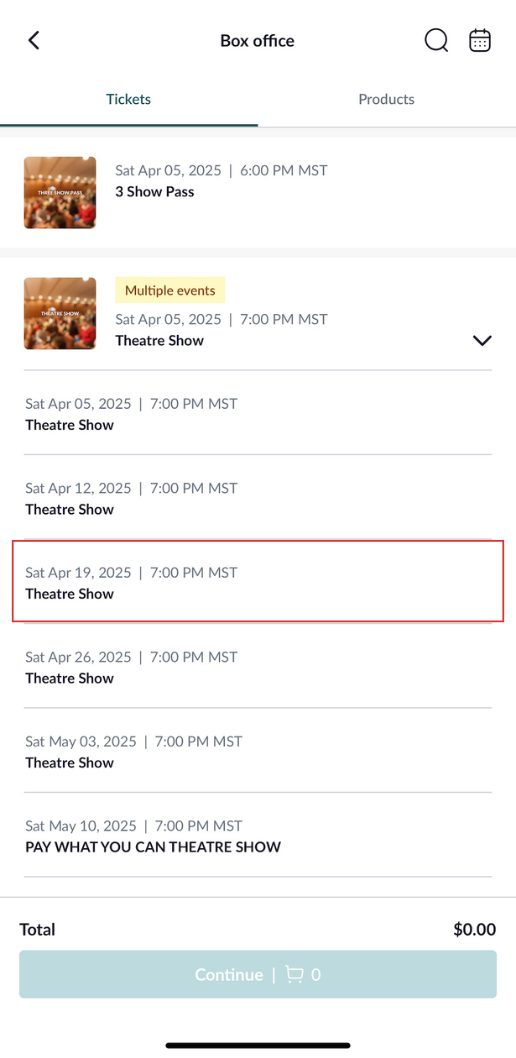Tap the Theatre Show thumbnail image
516x1058 pixels.
tap(59, 313)
